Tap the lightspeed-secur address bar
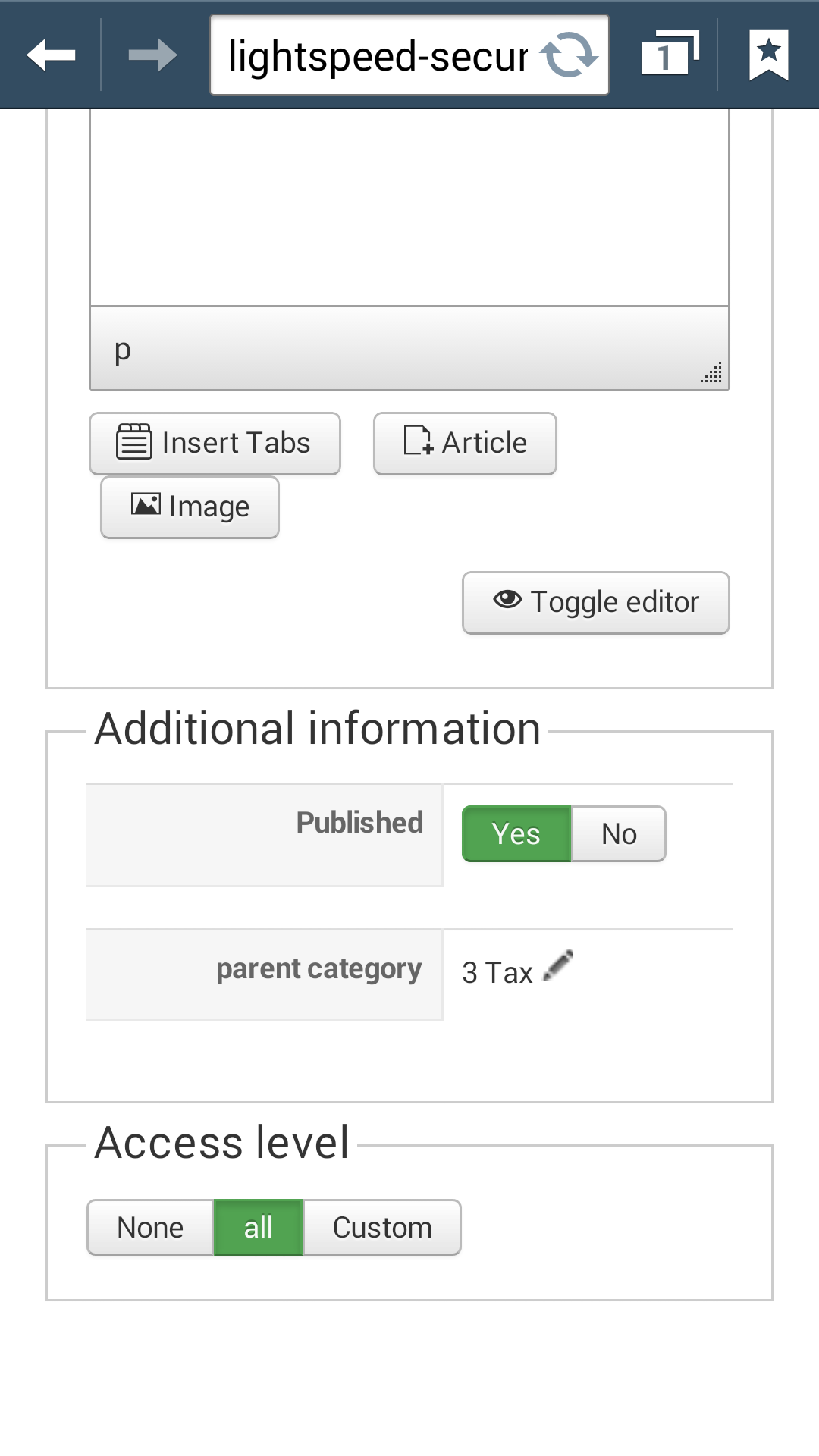Image resolution: width=819 pixels, height=1456 pixels. click(378, 55)
